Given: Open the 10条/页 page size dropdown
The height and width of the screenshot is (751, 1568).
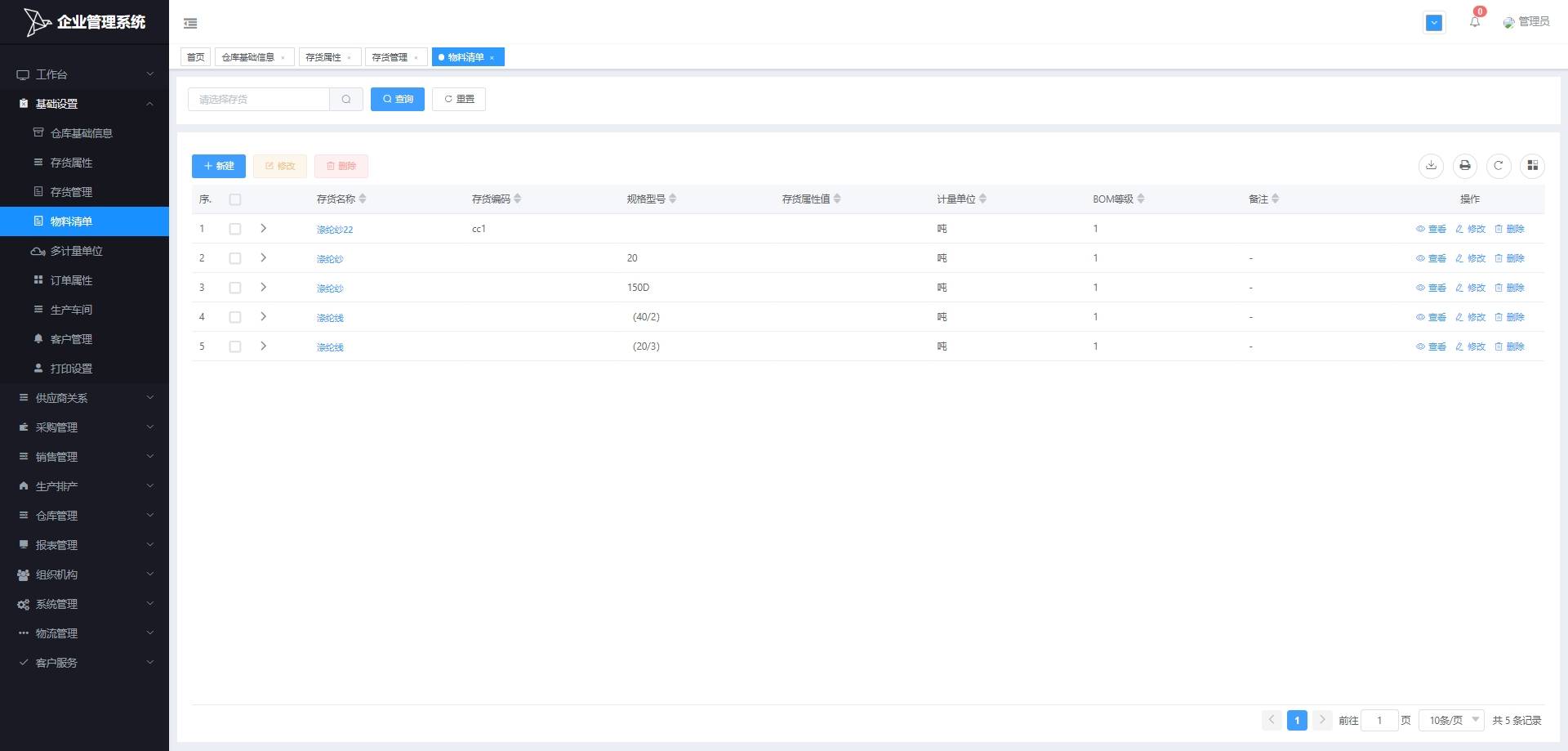Looking at the screenshot, I should (x=1451, y=720).
